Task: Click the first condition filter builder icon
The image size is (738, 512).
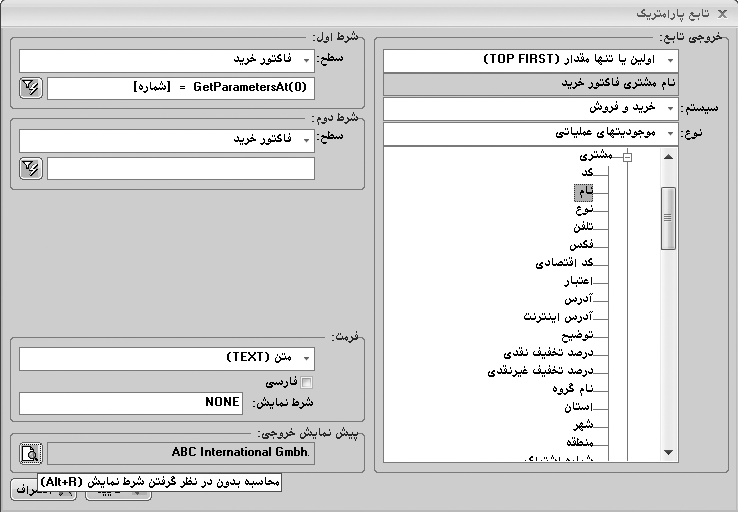Action: click(x=30, y=89)
